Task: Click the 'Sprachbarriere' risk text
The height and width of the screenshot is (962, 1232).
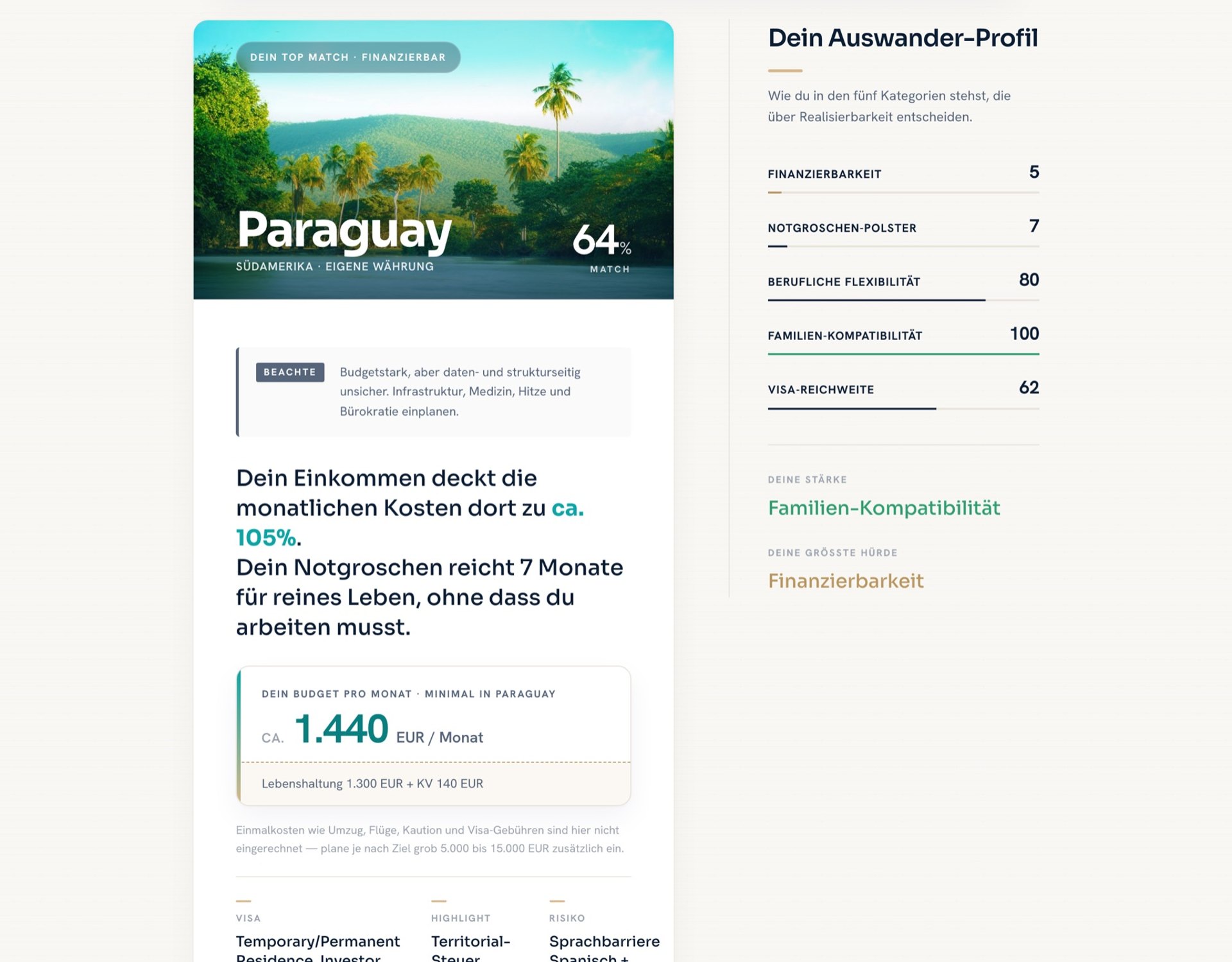Action: click(604, 941)
